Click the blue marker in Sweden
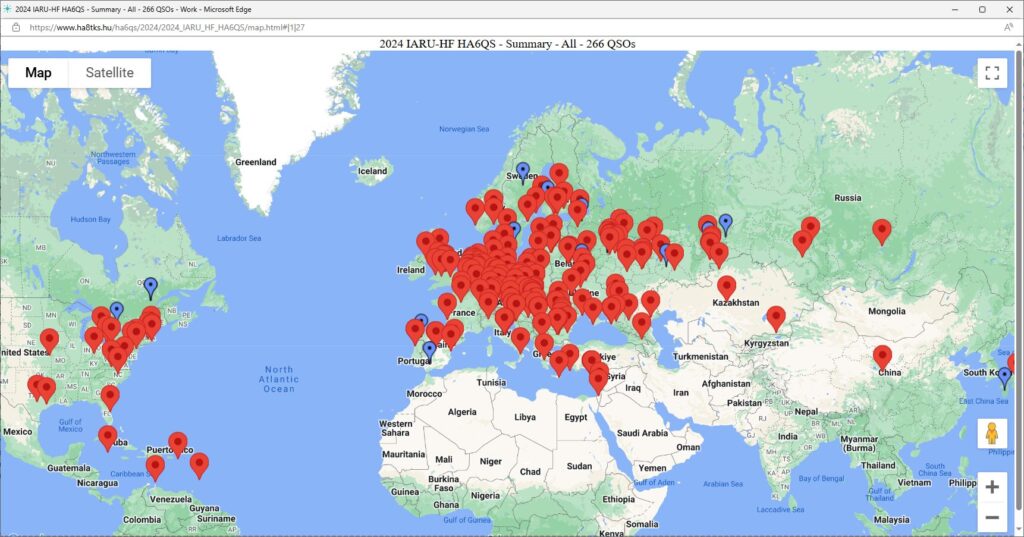Image resolution: width=1024 pixels, height=537 pixels. [x=522, y=171]
